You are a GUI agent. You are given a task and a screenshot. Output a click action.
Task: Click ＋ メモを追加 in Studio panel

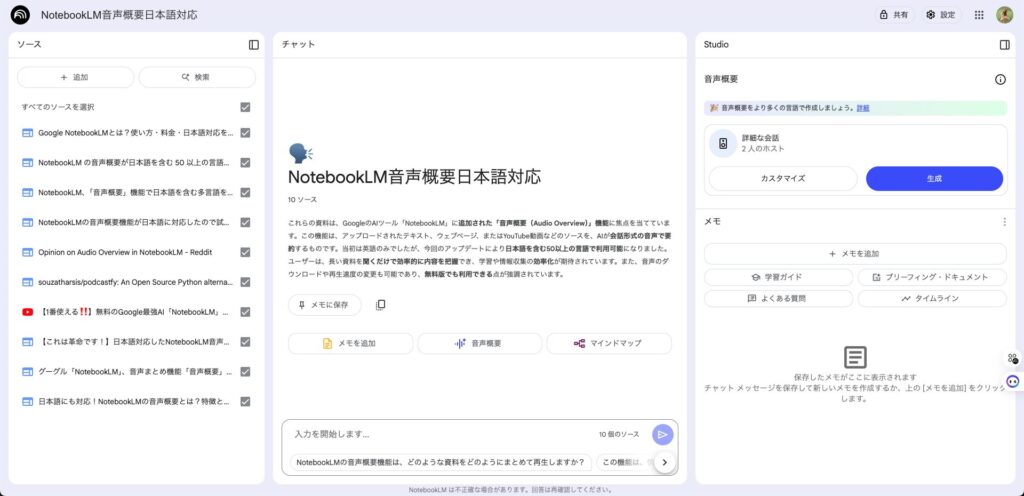pos(856,254)
